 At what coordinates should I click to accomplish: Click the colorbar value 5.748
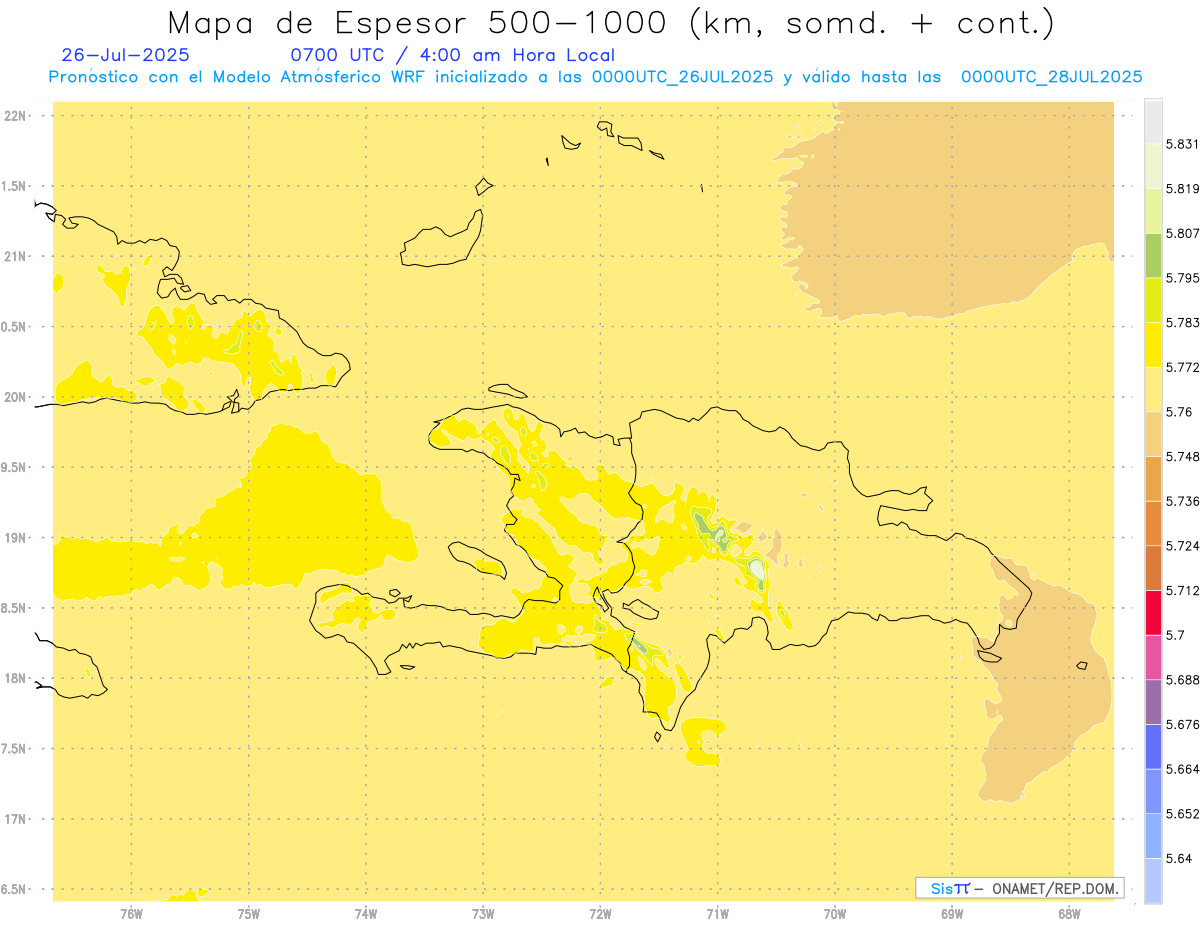(x=1182, y=457)
